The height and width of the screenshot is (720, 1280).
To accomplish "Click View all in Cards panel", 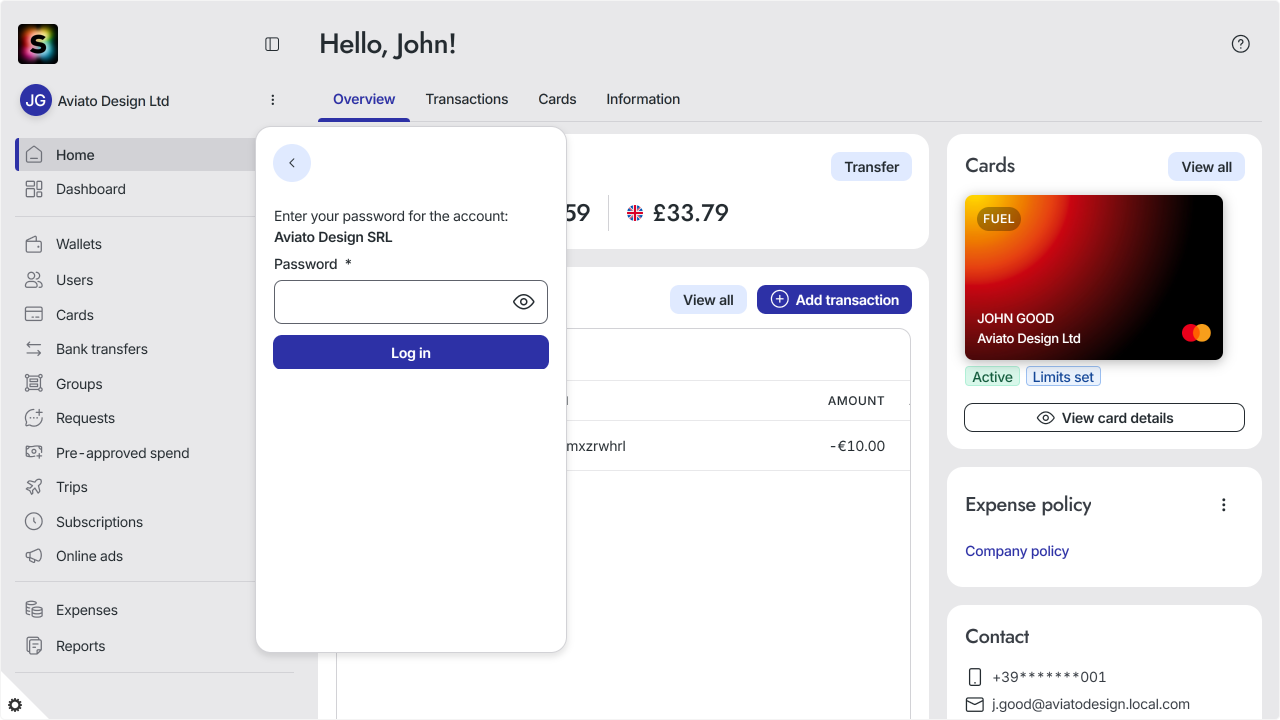I will (x=1206, y=167).
